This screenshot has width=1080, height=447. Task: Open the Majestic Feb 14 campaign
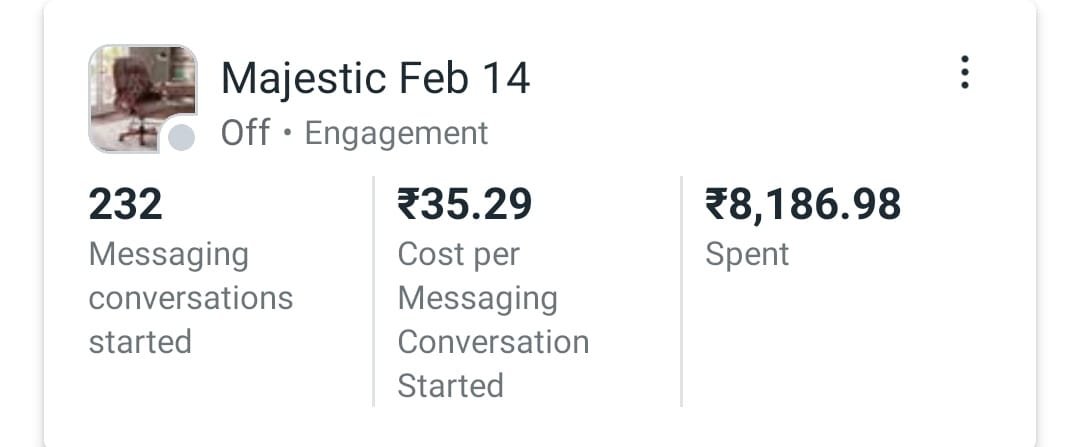tap(375, 78)
